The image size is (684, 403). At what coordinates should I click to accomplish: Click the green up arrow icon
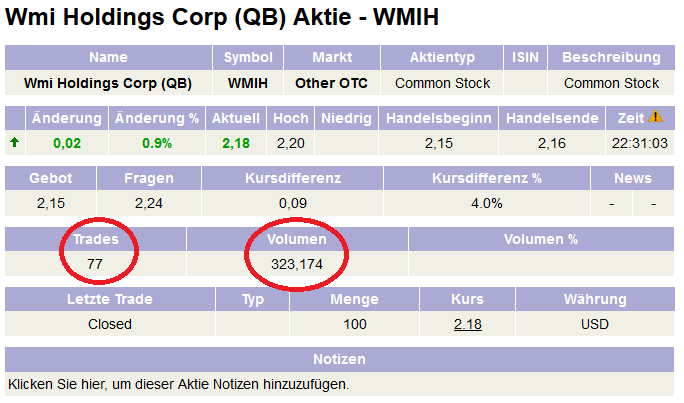click(x=14, y=143)
